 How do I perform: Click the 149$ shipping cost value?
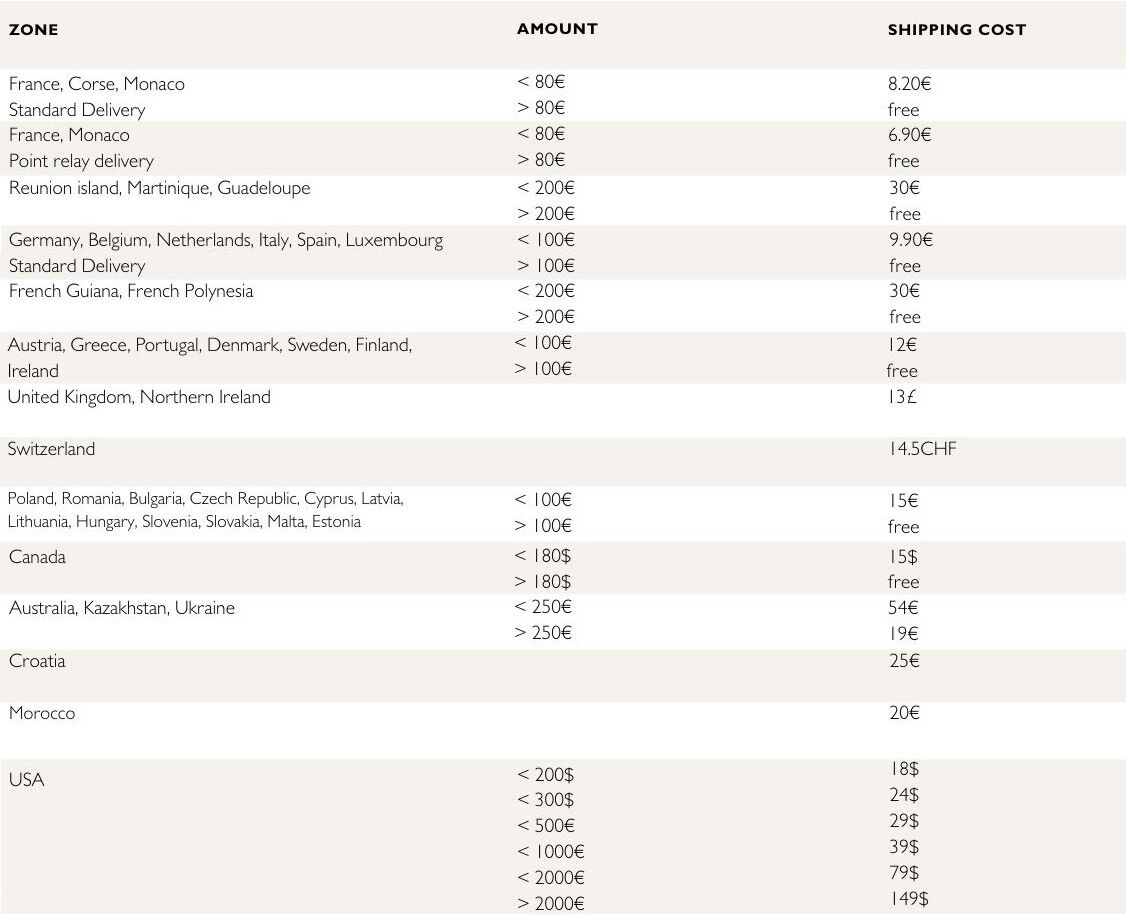click(x=908, y=899)
